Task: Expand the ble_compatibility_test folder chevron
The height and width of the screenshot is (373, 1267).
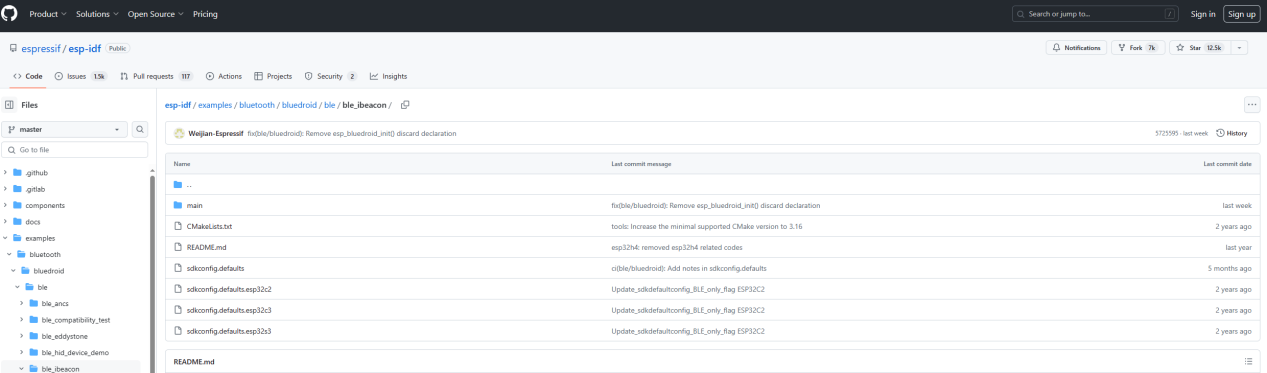Action: click(x=22, y=320)
